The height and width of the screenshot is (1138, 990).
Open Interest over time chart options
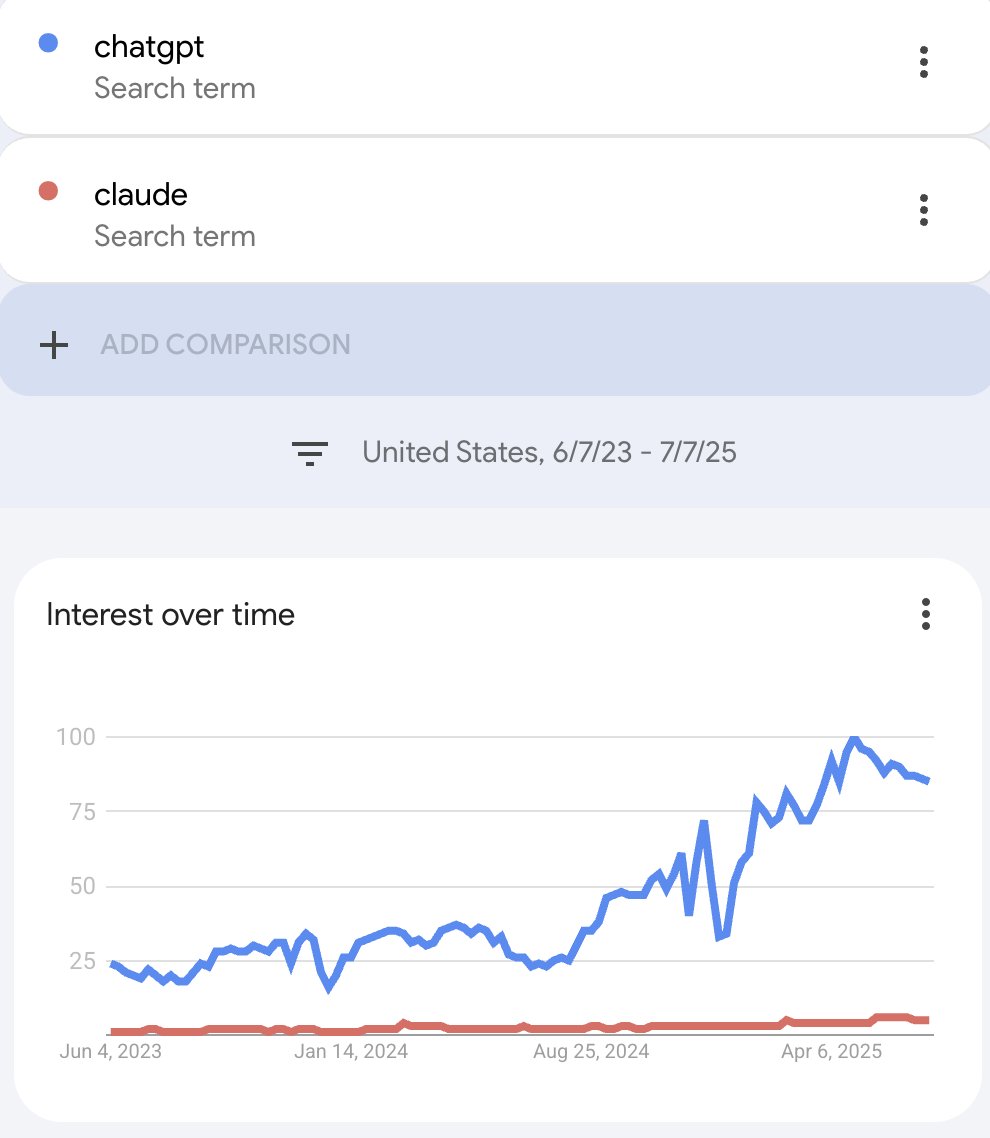pyautogui.click(x=925, y=614)
